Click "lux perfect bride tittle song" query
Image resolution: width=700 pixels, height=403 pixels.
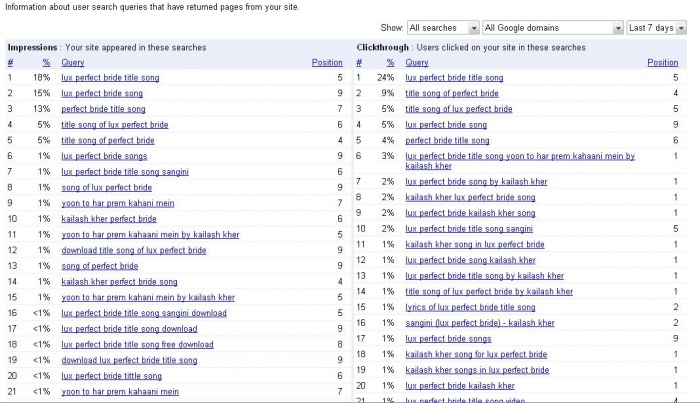[111, 376]
